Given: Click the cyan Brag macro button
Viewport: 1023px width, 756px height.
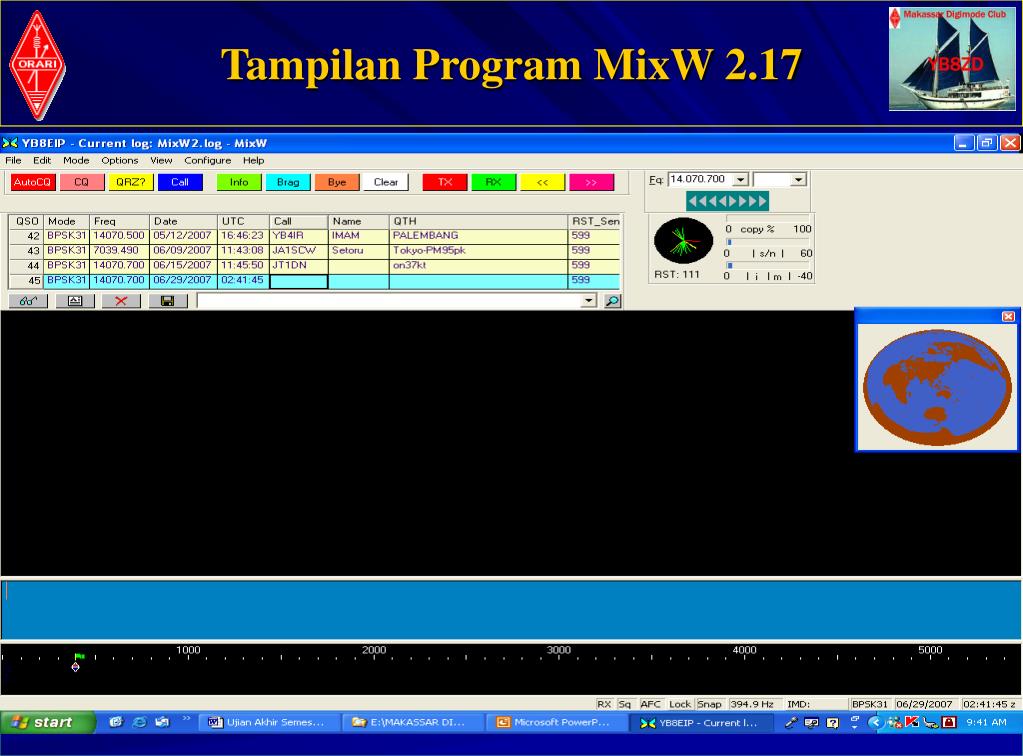Looking at the screenshot, I should (288, 182).
